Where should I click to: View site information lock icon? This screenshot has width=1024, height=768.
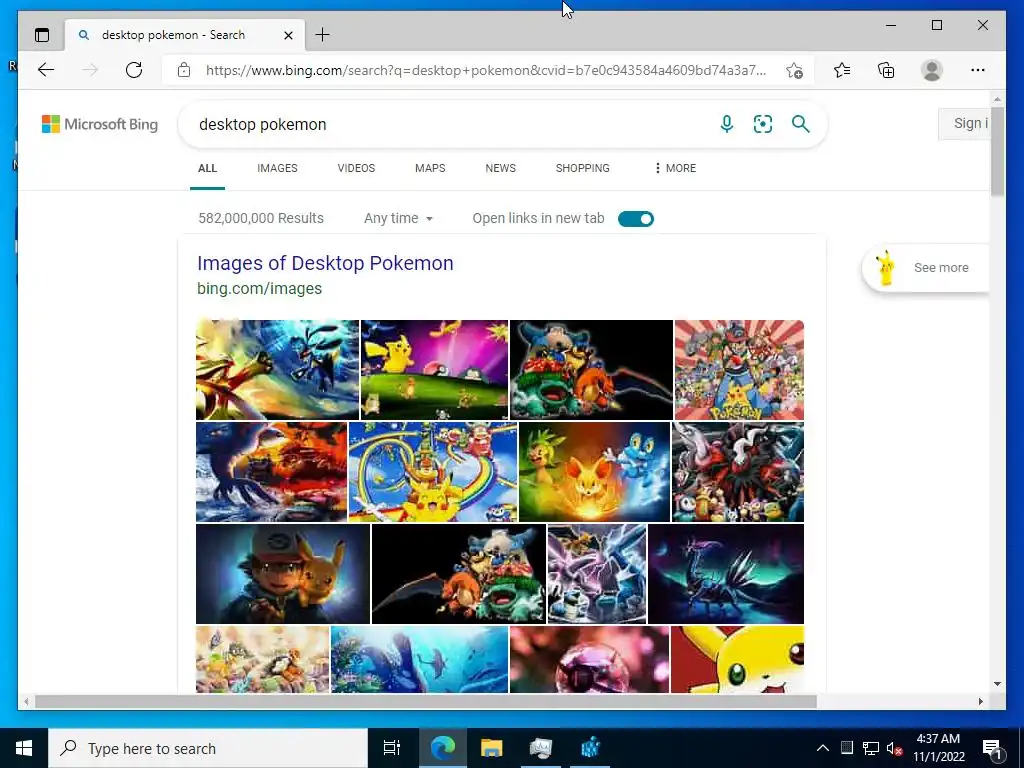tap(184, 70)
